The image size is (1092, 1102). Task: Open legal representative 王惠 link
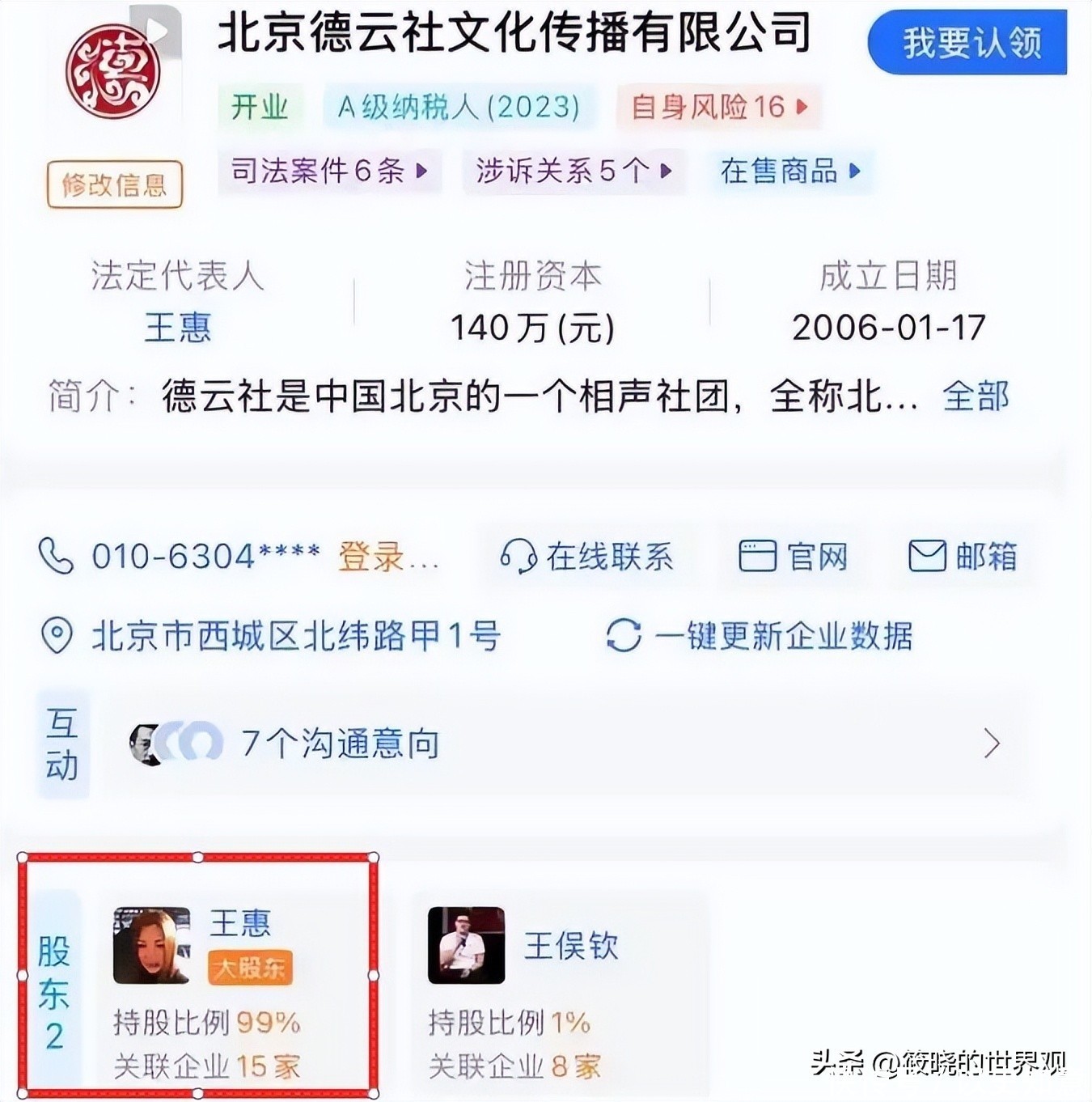pos(177,328)
